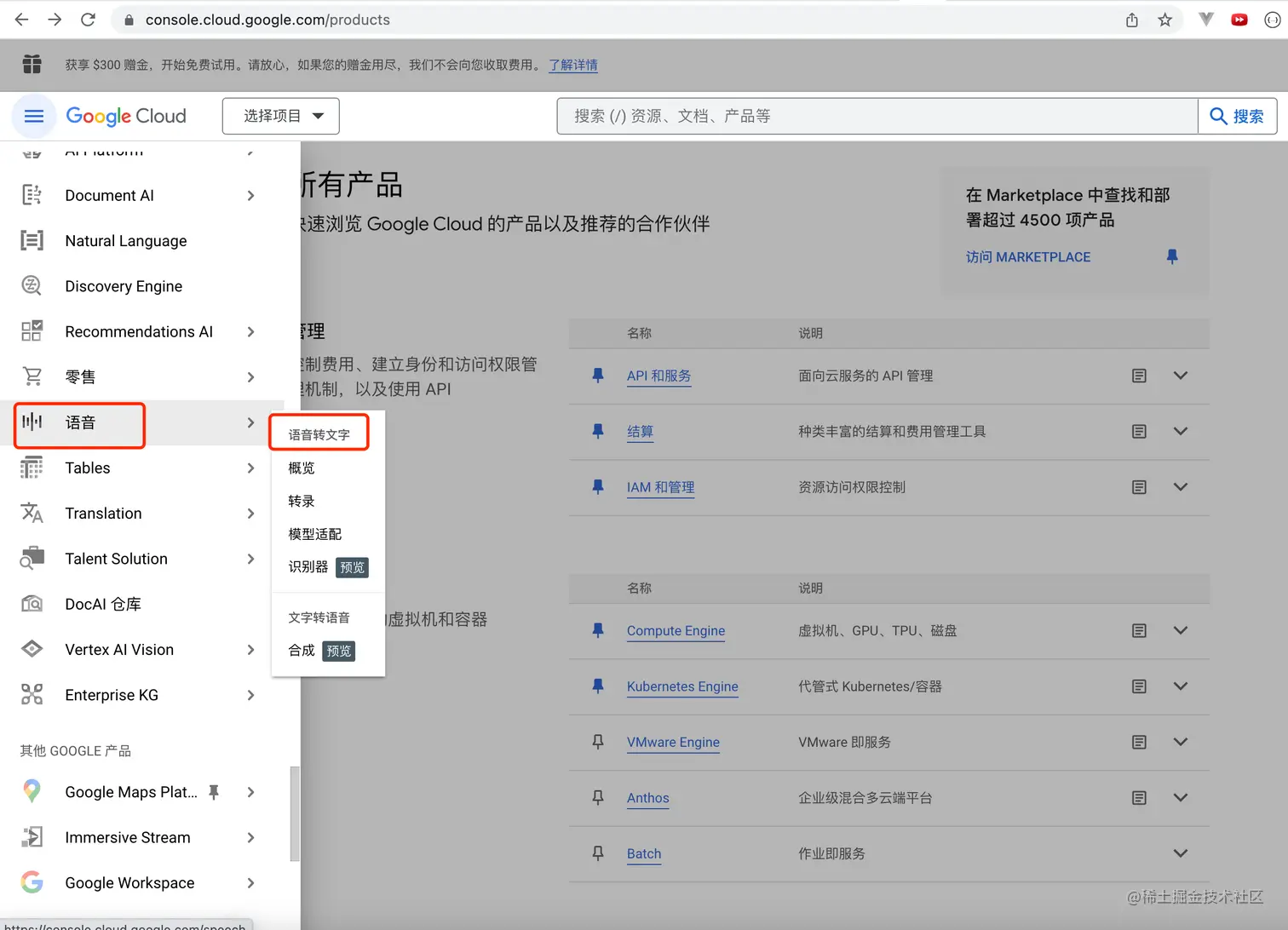Click the 语音 speech waveform icon
This screenshot has height=930, width=1288.
[32, 422]
